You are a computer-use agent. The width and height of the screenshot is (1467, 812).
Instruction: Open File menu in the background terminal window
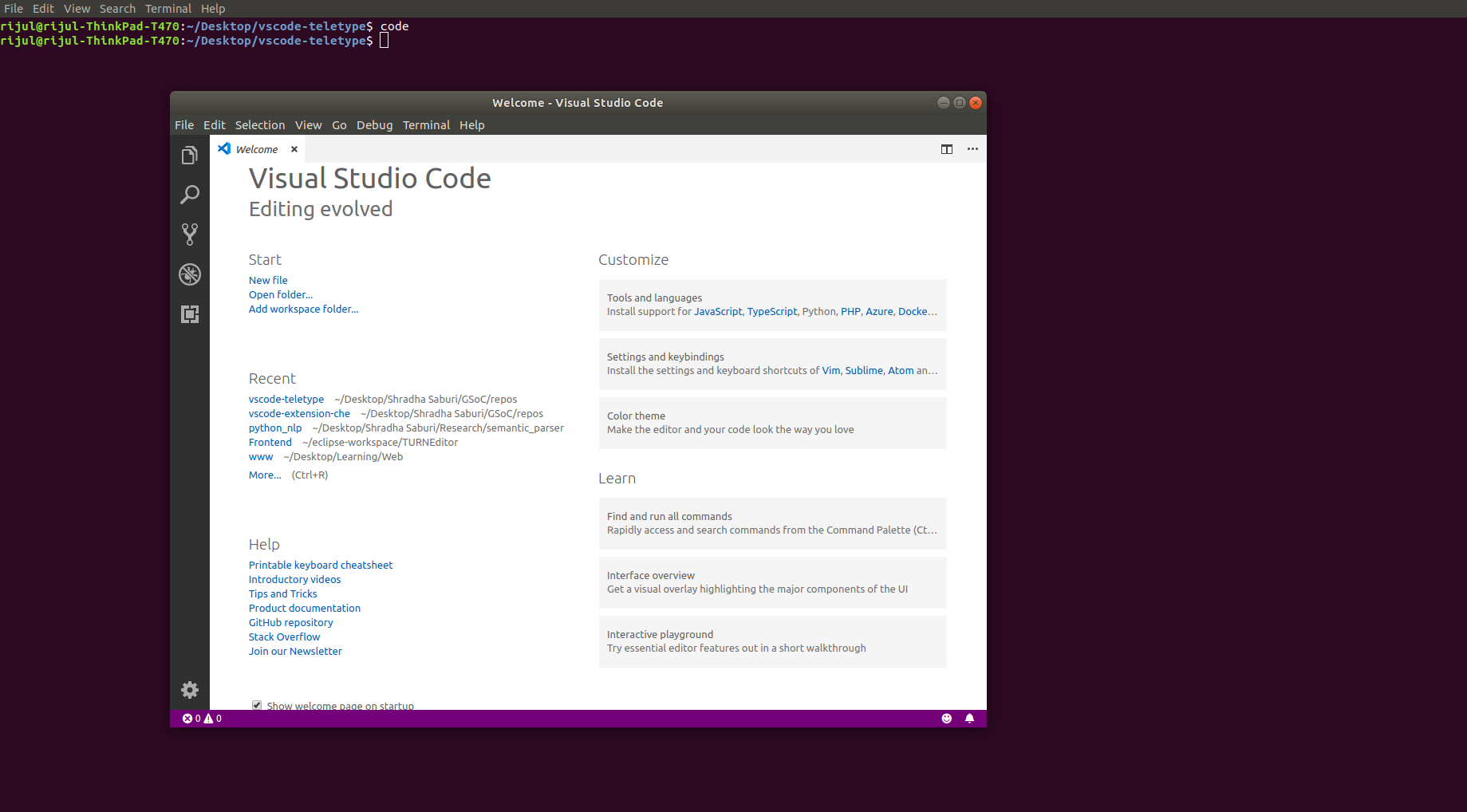14,9
